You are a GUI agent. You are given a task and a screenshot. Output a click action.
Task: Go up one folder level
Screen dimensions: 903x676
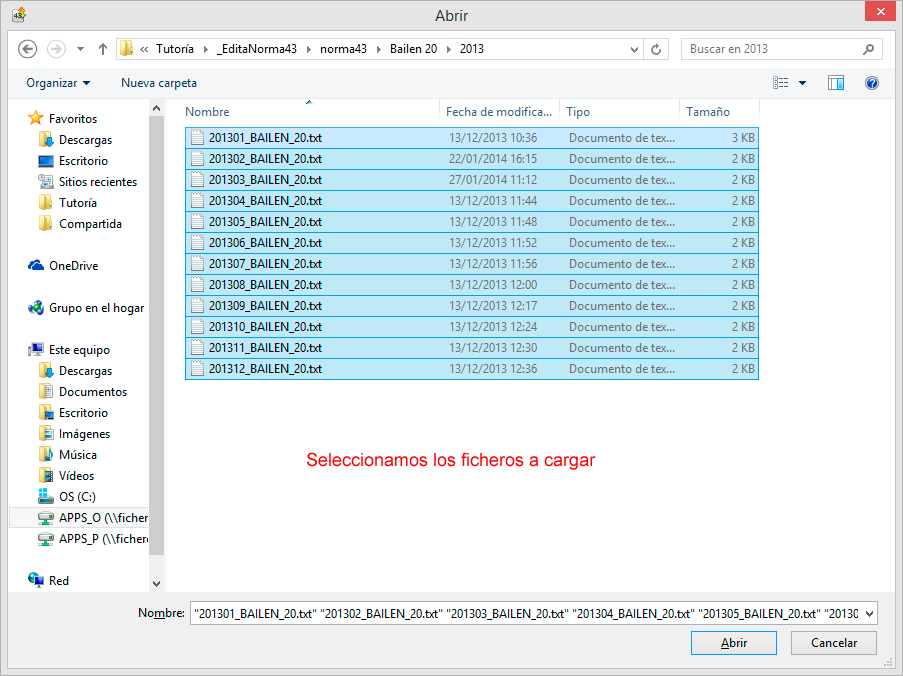[103, 49]
